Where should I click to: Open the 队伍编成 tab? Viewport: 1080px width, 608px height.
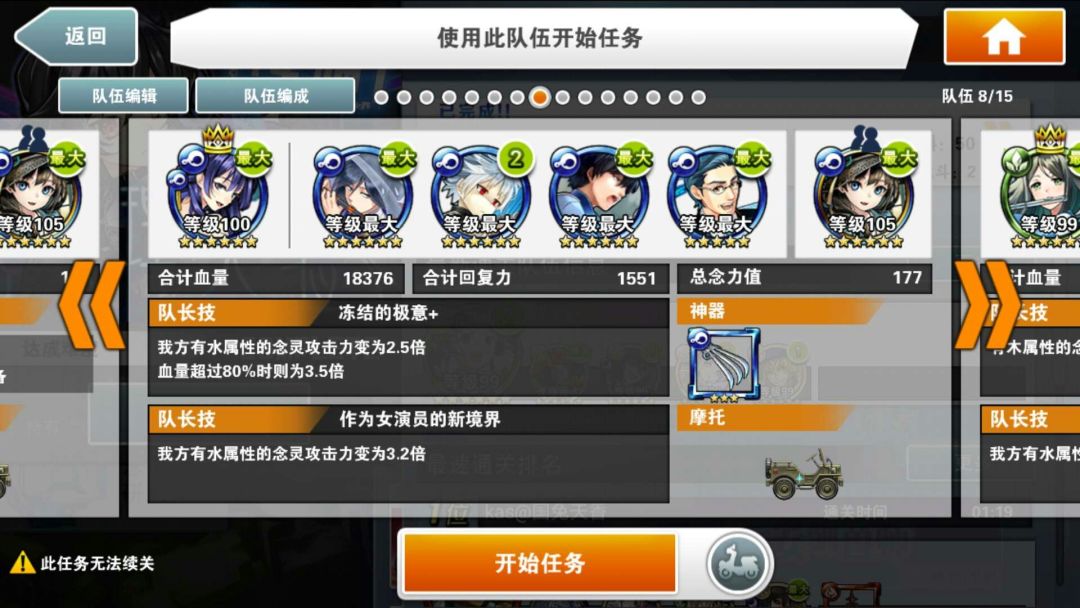click(276, 96)
